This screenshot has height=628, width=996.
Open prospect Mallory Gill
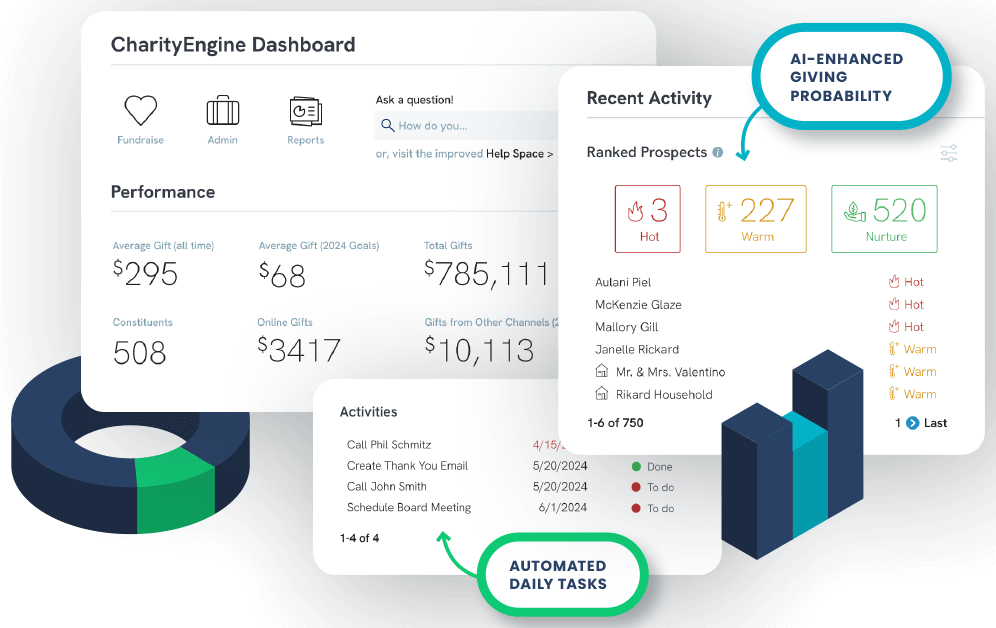tap(626, 327)
